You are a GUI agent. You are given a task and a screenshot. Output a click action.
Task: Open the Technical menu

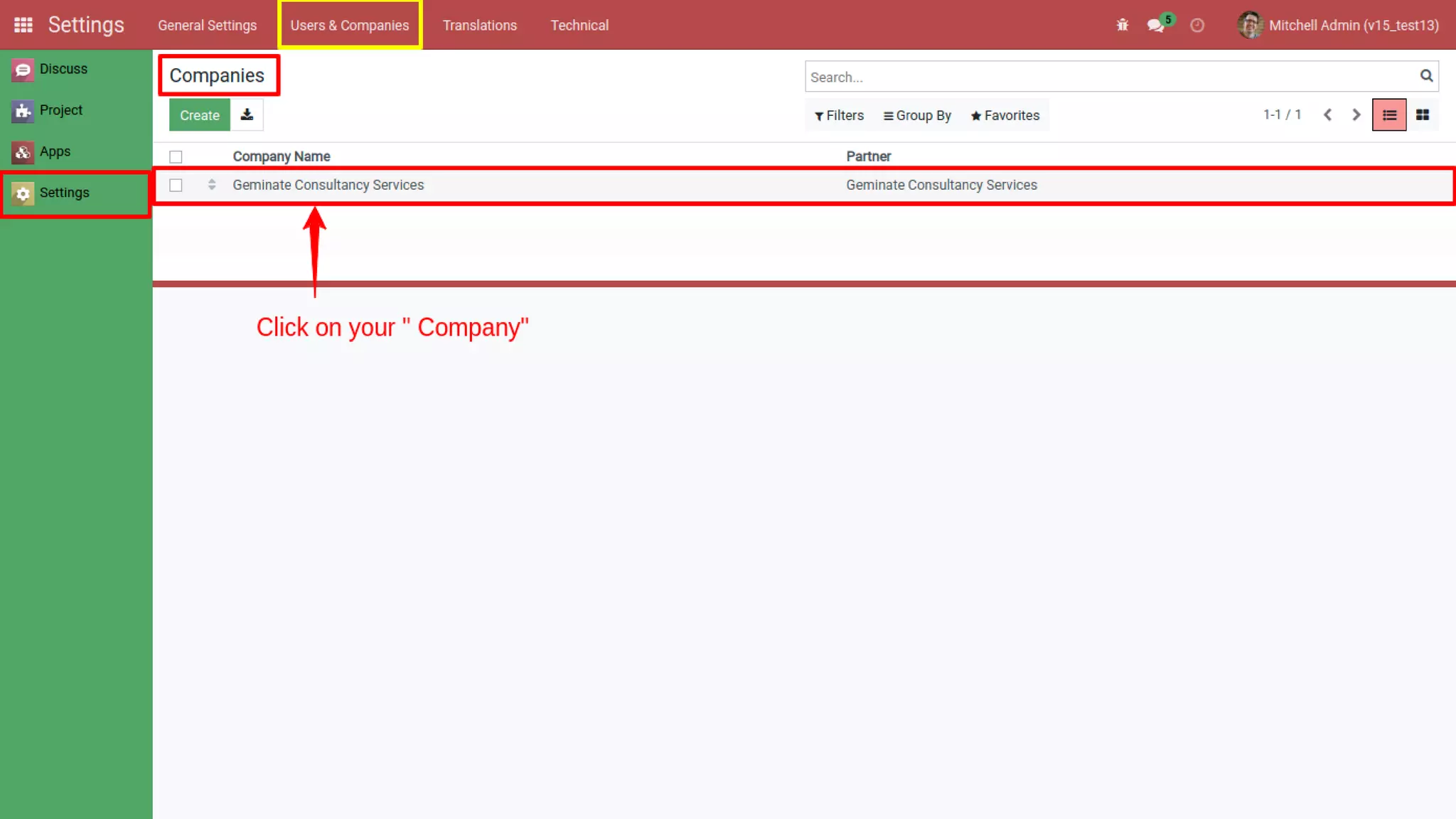click(579, 25)
